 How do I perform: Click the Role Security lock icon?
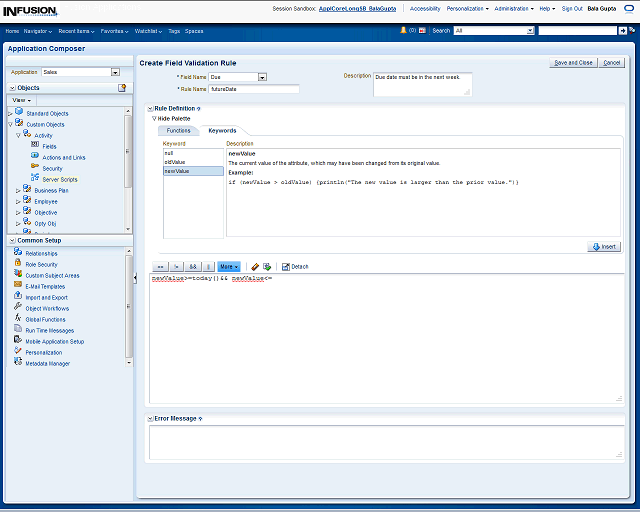(18, 264)
